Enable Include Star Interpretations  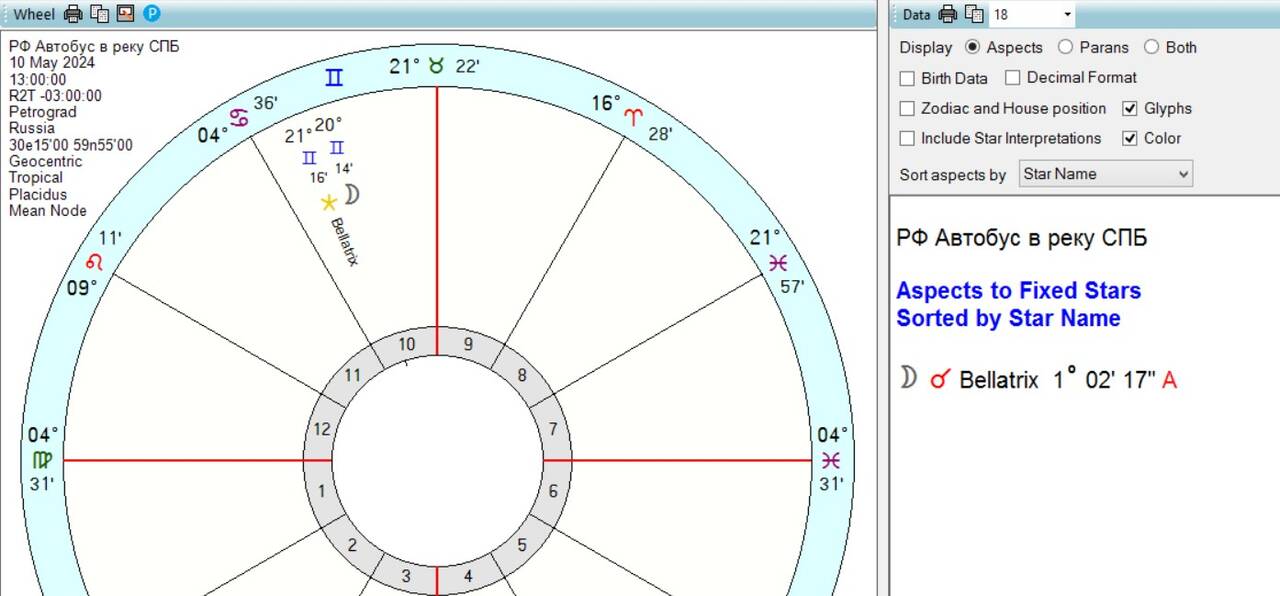pos(907,138)
